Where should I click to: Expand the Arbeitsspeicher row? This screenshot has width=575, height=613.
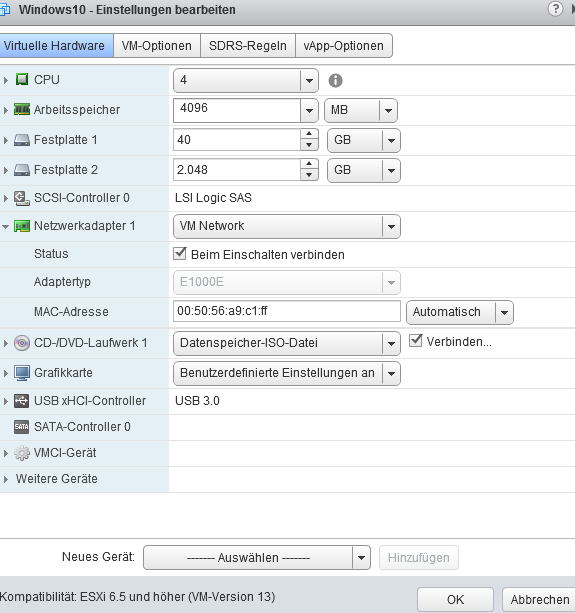tap(5, 110)
